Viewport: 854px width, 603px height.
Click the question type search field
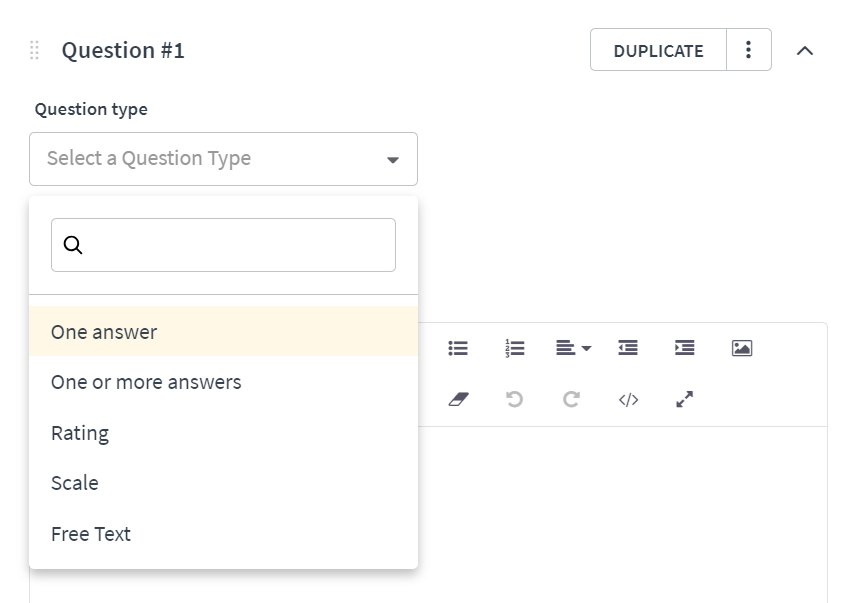[223, 245]
